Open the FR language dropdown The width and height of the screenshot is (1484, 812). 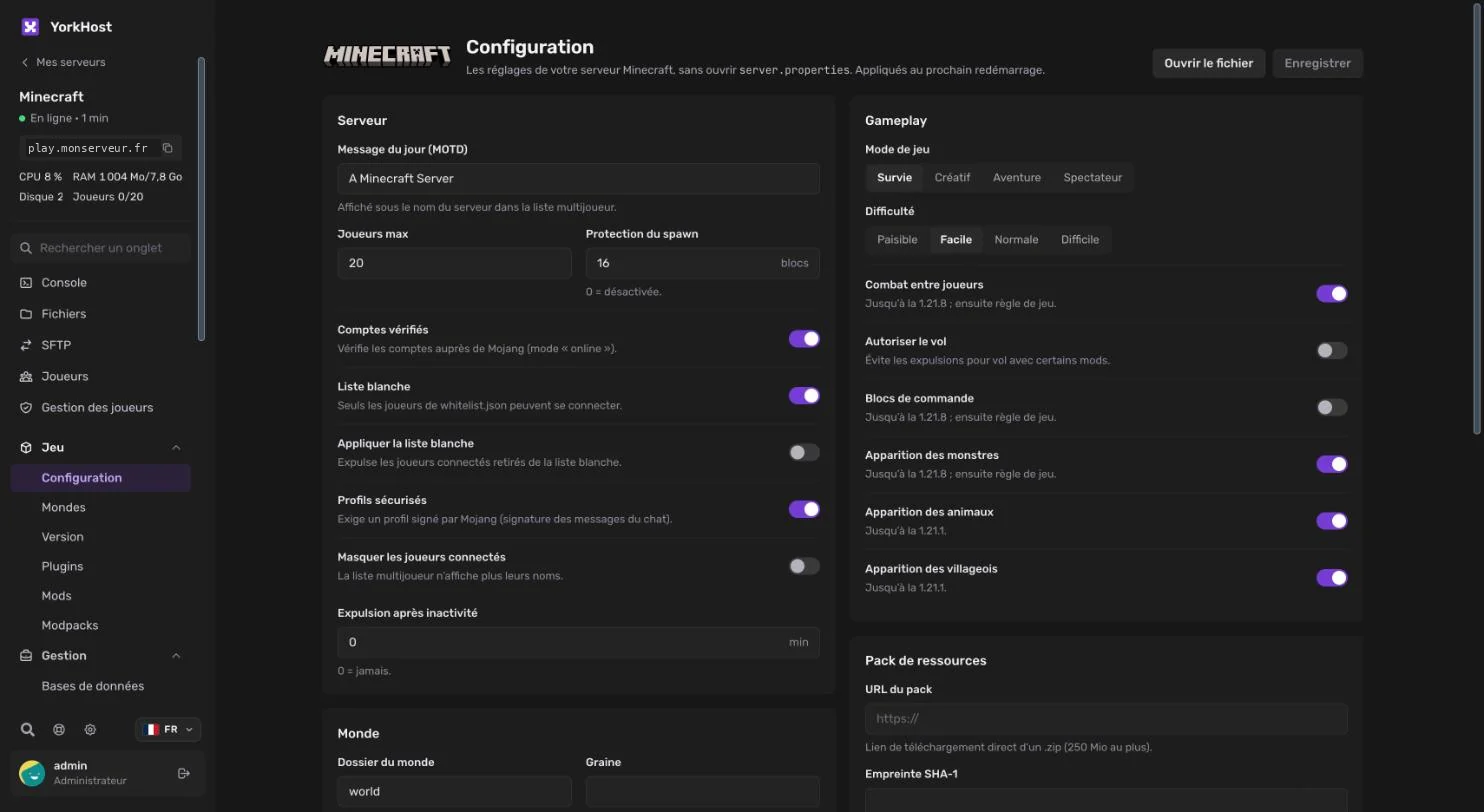[168, 730]
